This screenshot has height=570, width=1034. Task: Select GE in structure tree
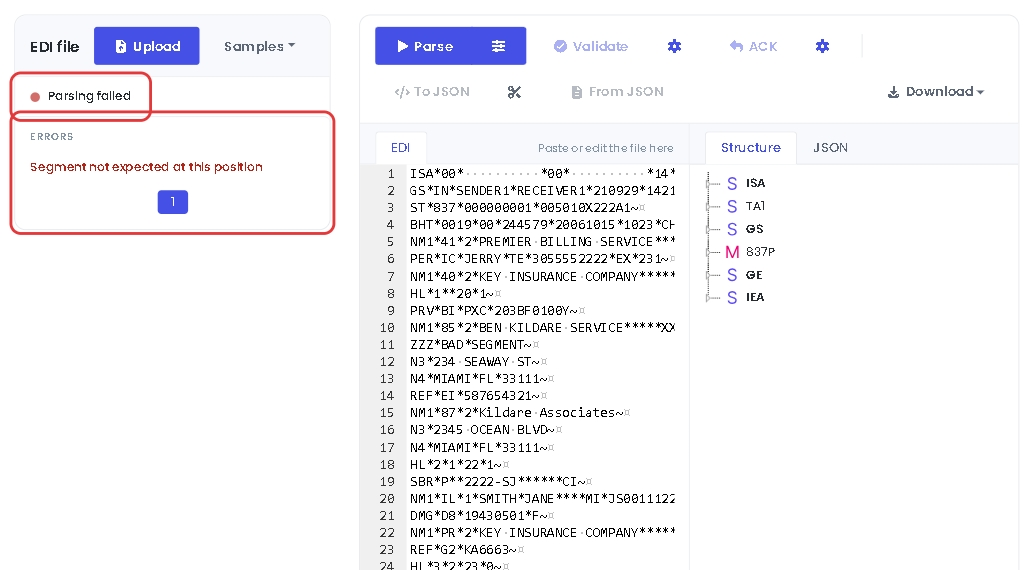754,275
